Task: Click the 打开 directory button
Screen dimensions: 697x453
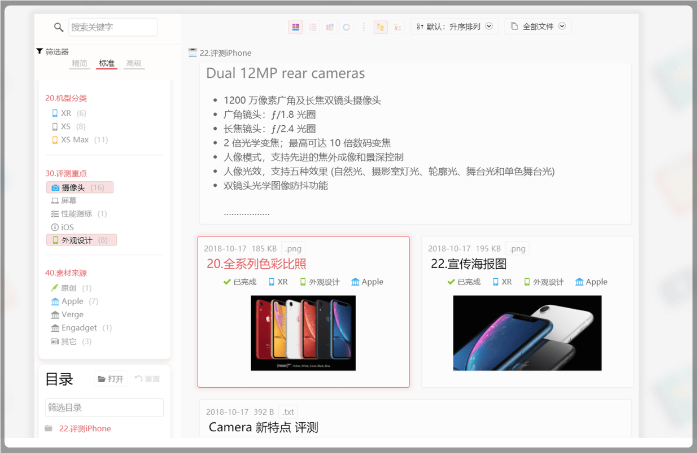Action: pyautogui.click(x=110, y=379)
